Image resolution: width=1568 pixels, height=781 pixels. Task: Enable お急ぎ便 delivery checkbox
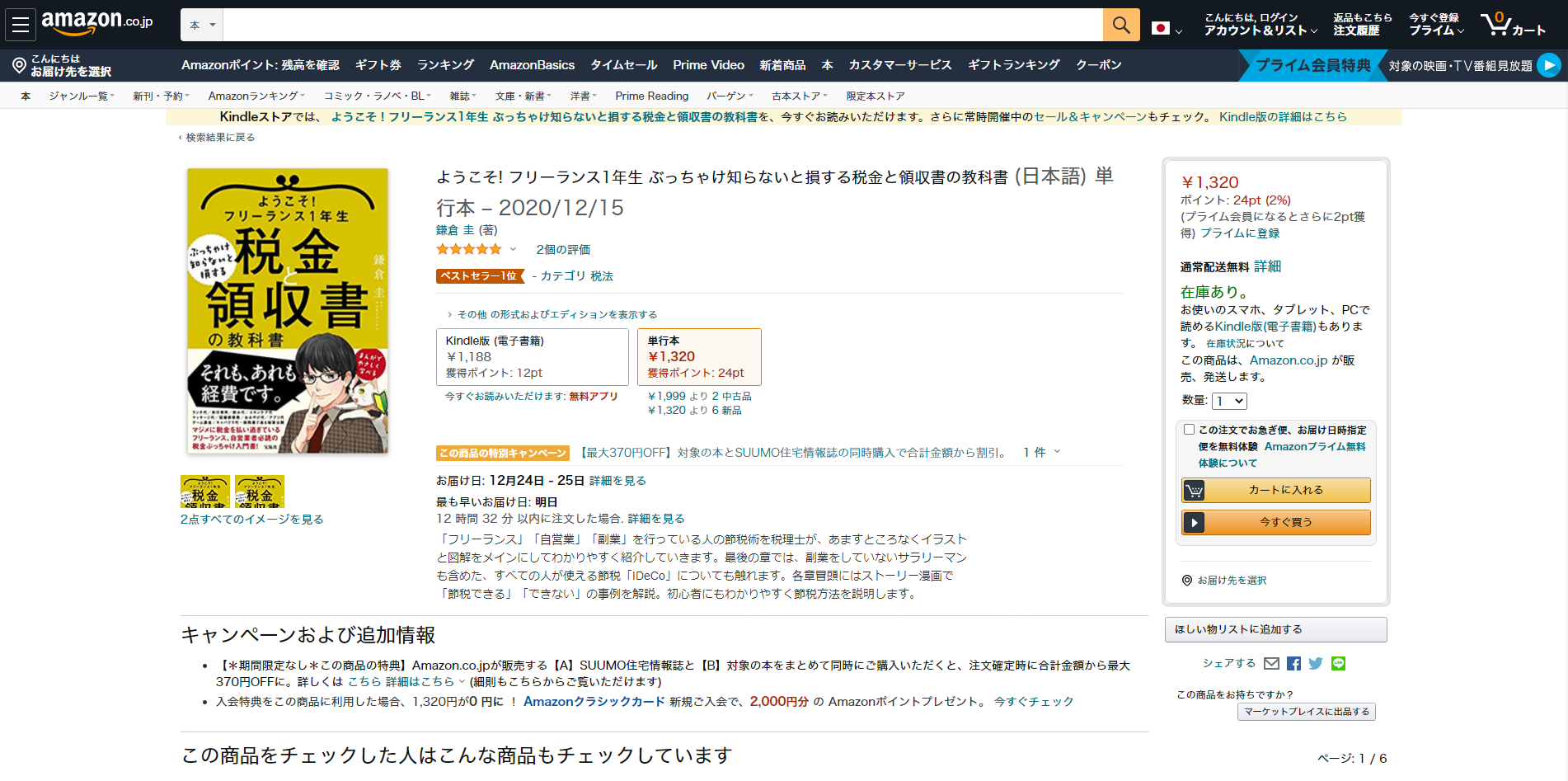click(1189, 429)
